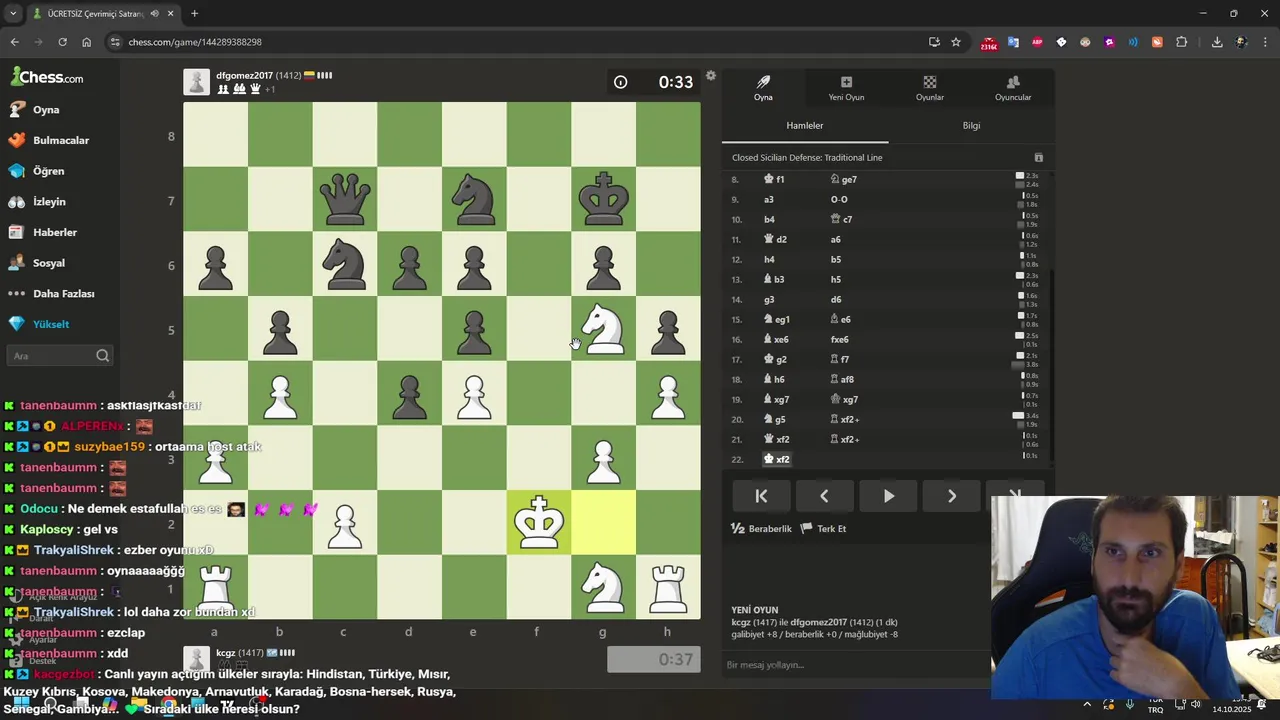
Task: Jump to the first move button
Action: 761,496
